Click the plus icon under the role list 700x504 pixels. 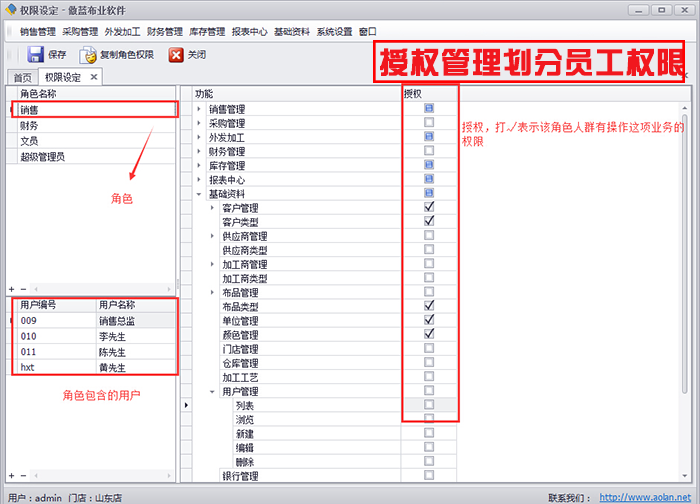(x=11, y=289)
